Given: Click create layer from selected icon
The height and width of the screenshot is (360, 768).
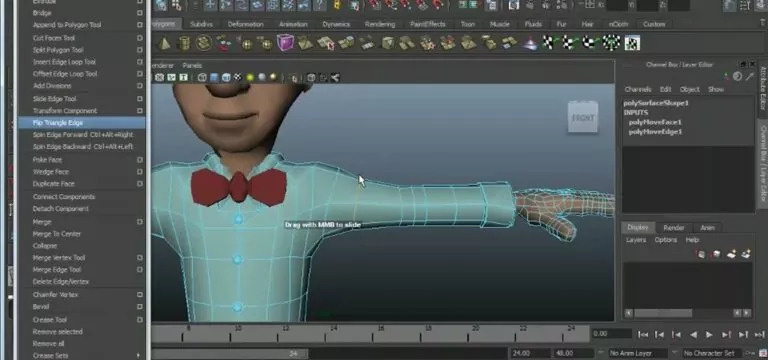Looking at the screenshot, I should pos(746,254).
